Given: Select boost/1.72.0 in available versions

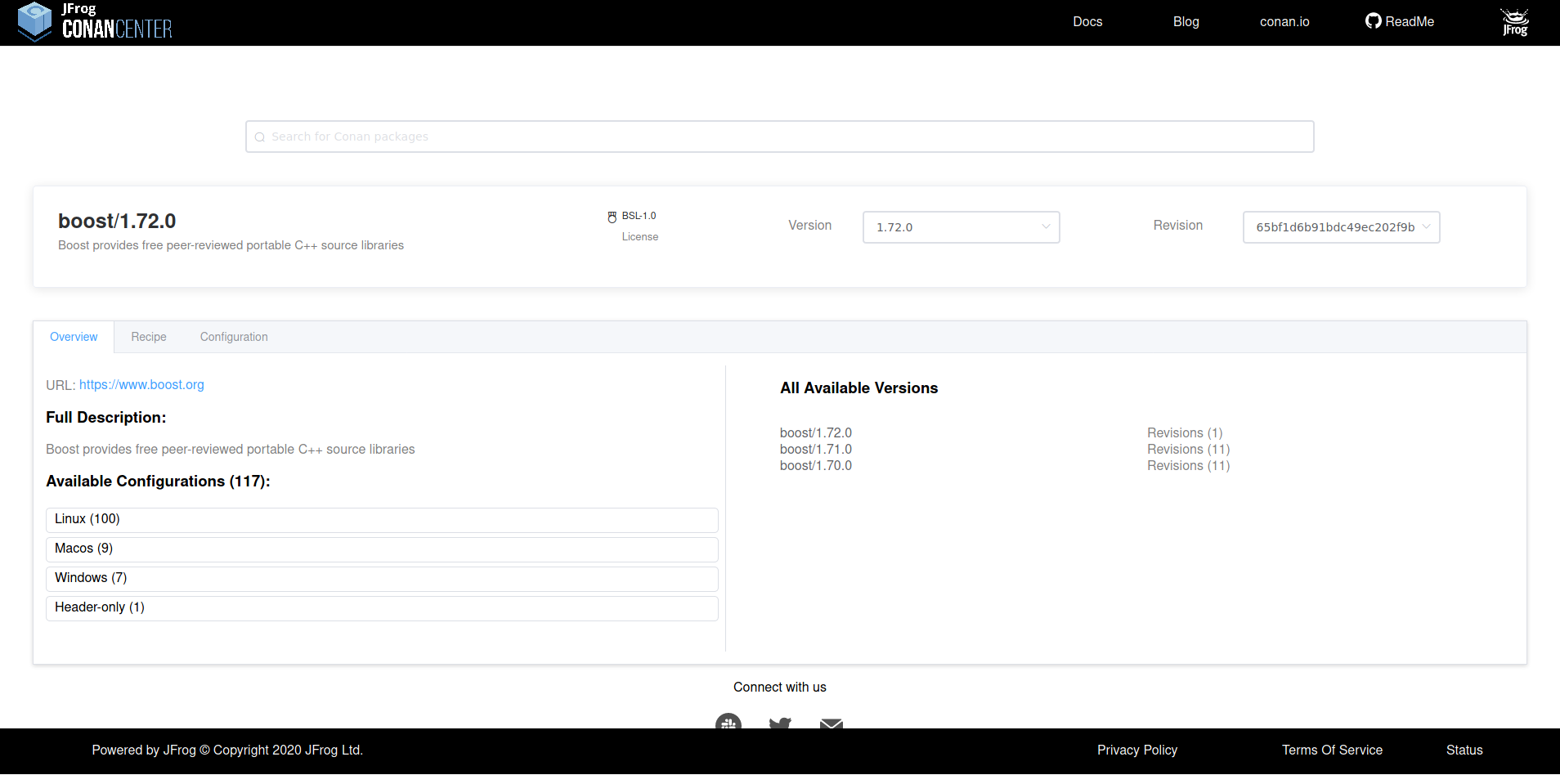Looking at the screenshot, I should (816, 432).
